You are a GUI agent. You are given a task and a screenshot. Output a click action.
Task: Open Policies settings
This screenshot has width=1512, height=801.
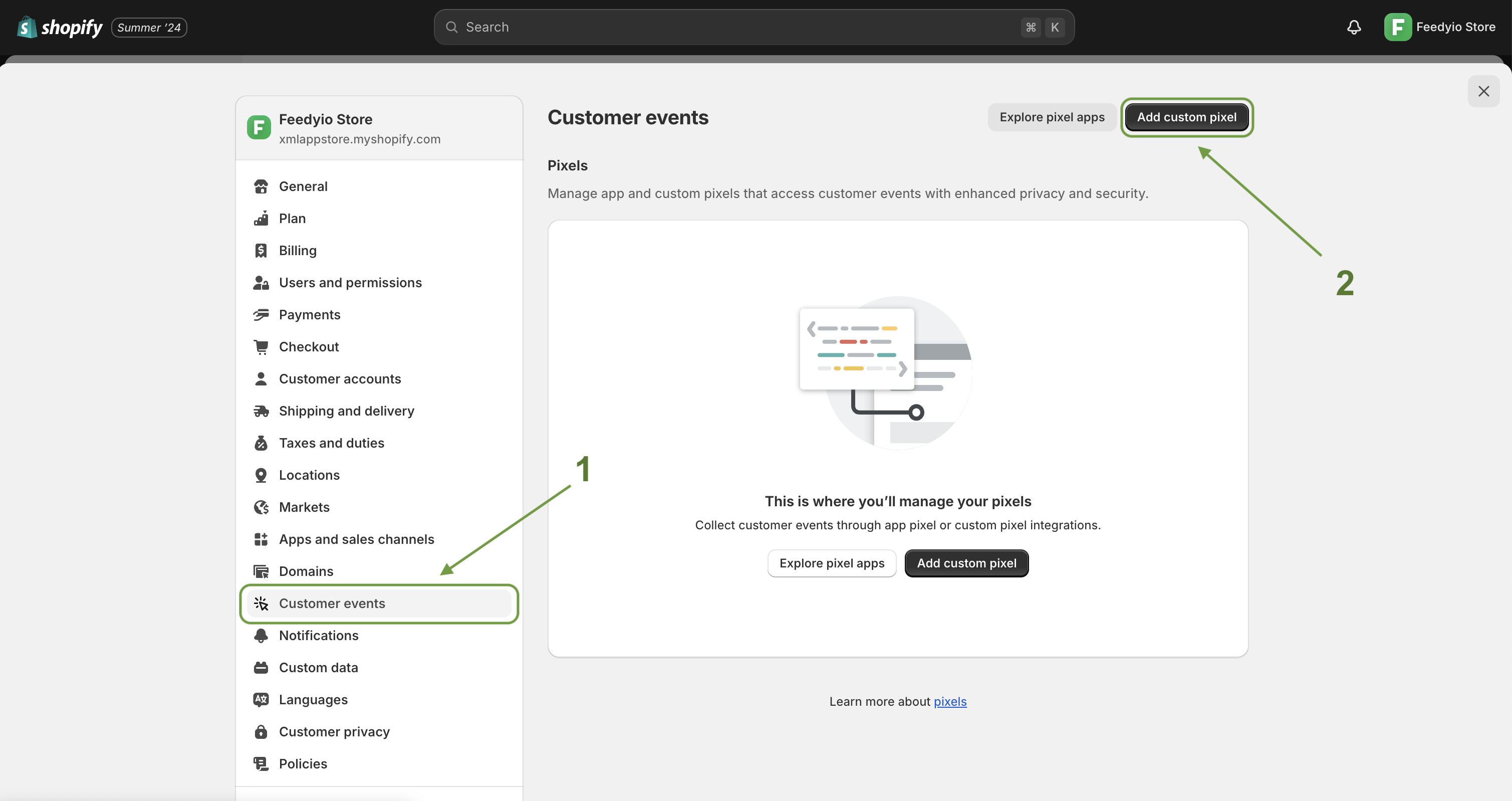pos(379,763)
